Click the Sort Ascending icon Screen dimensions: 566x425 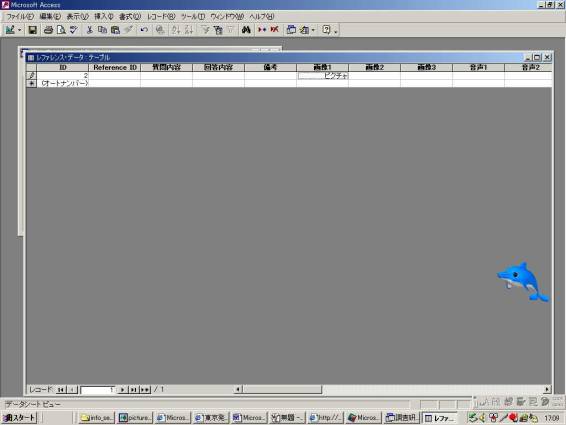(x=176, y=30)
